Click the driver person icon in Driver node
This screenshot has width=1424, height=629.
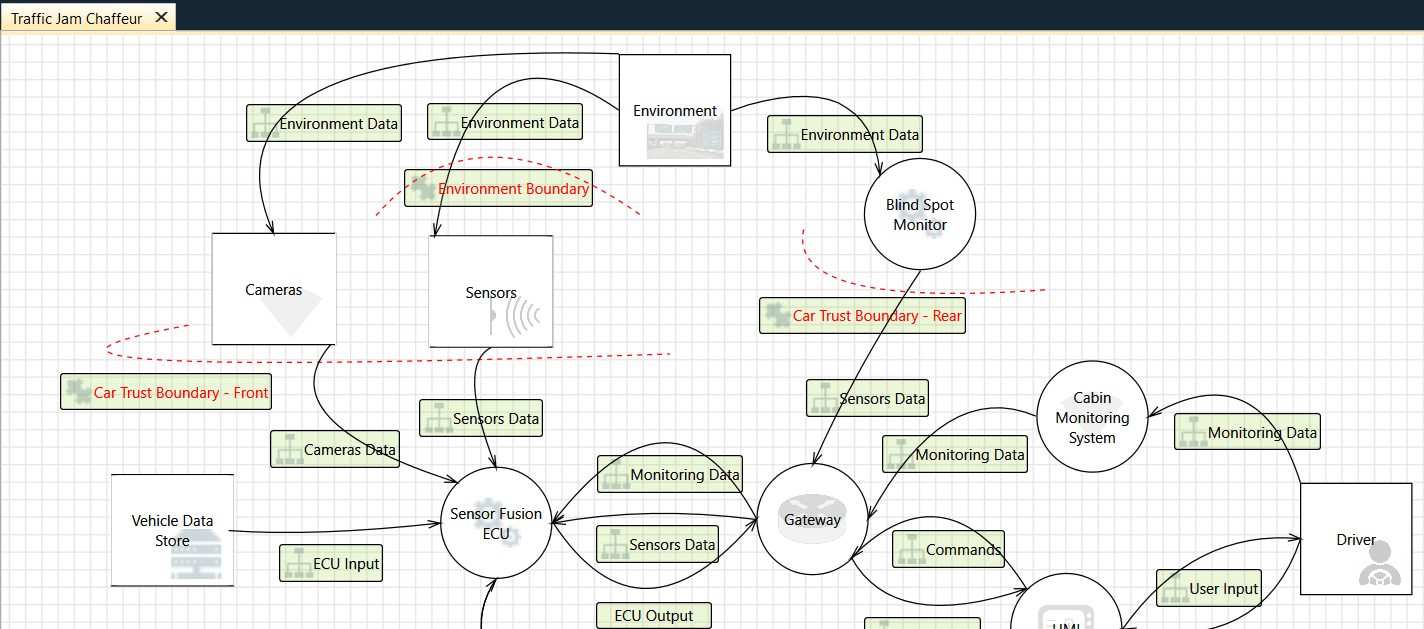1379,564
